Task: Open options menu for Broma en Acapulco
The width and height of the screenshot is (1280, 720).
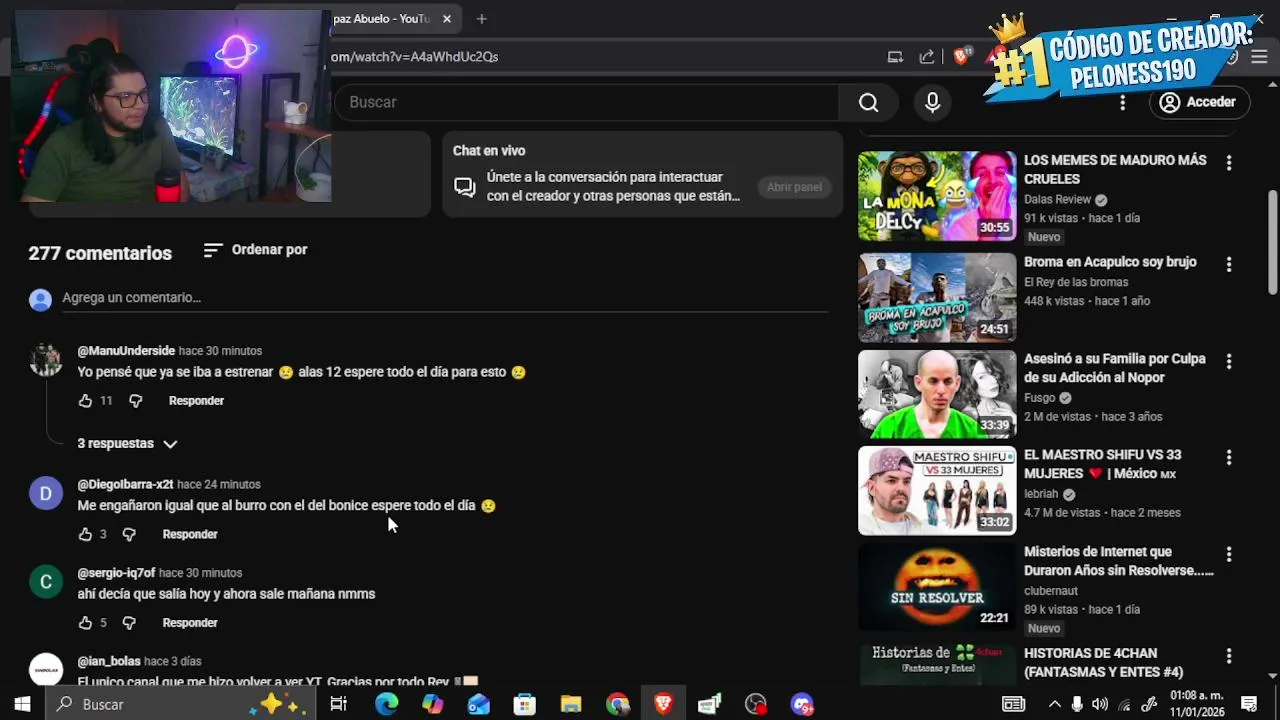Action: click(1229, 265)
